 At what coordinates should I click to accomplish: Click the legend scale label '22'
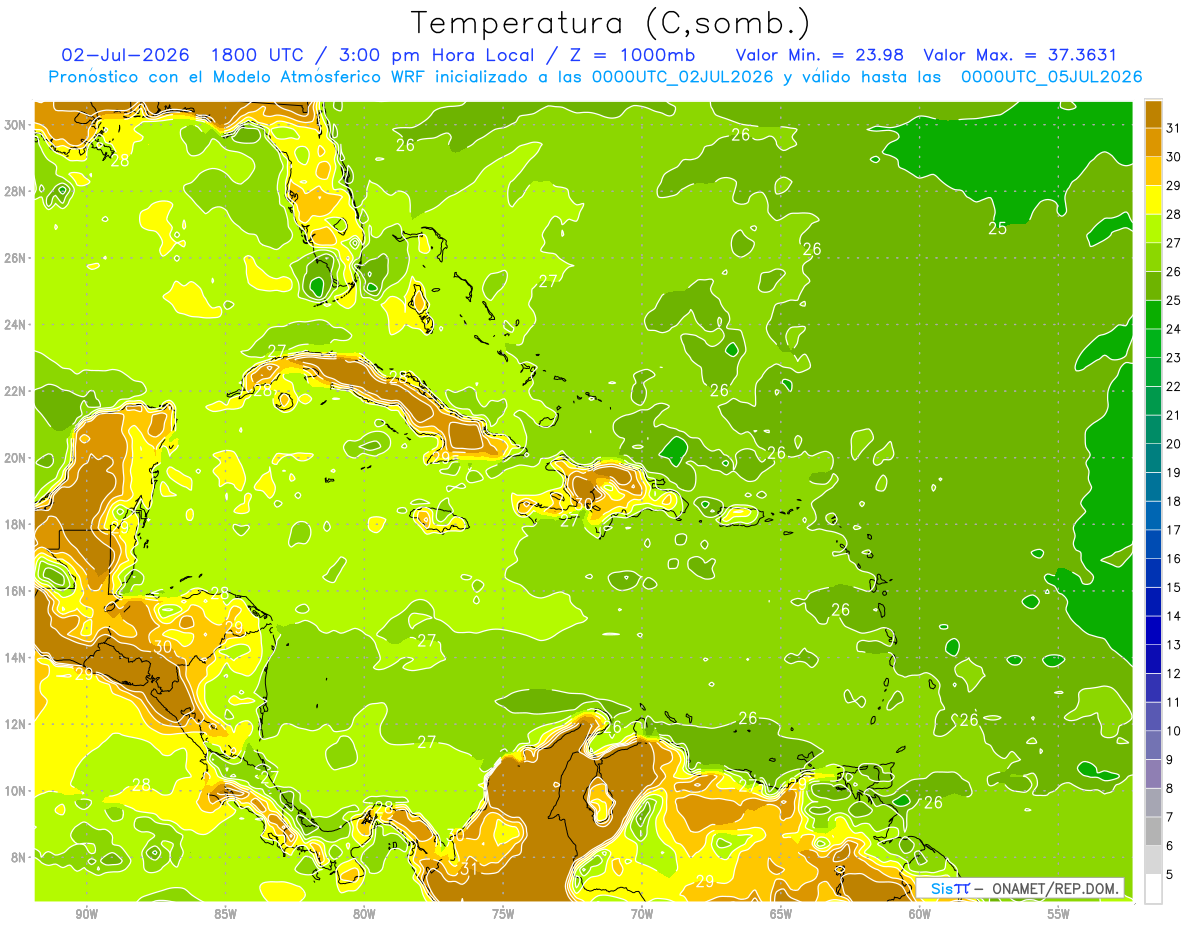point(1173,386)
